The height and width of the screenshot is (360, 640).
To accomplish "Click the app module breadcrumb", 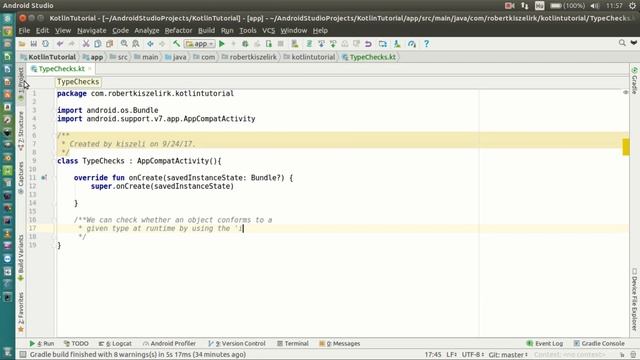I will tap(93, 57).
